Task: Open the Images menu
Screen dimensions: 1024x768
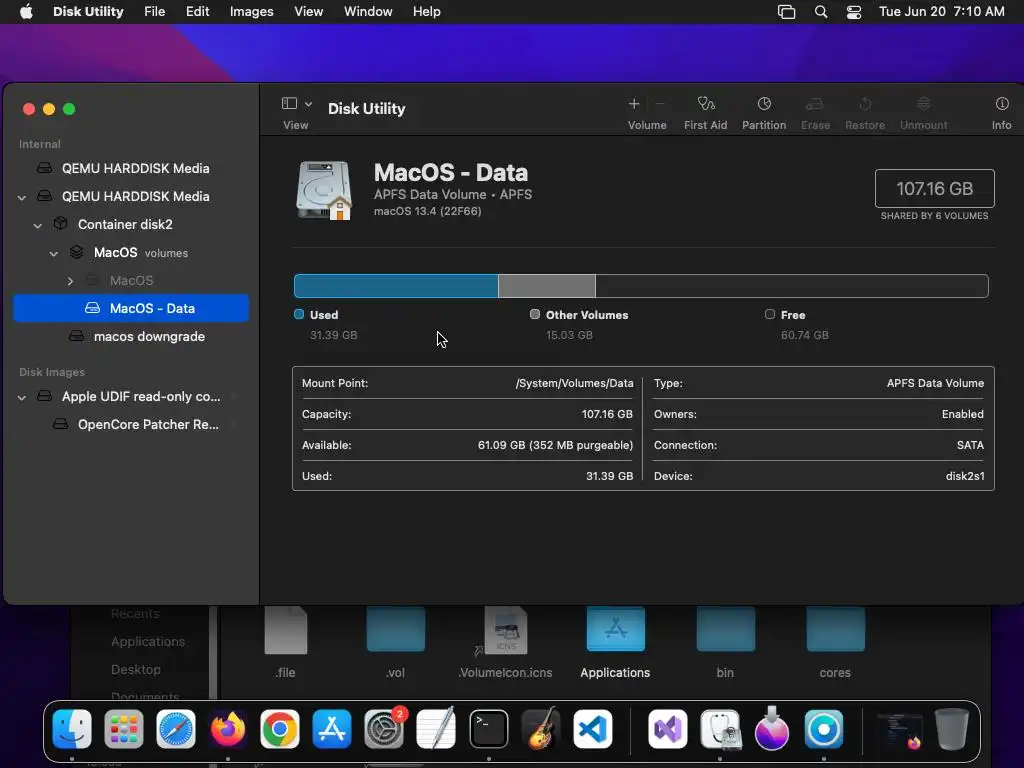Action: 251,12
